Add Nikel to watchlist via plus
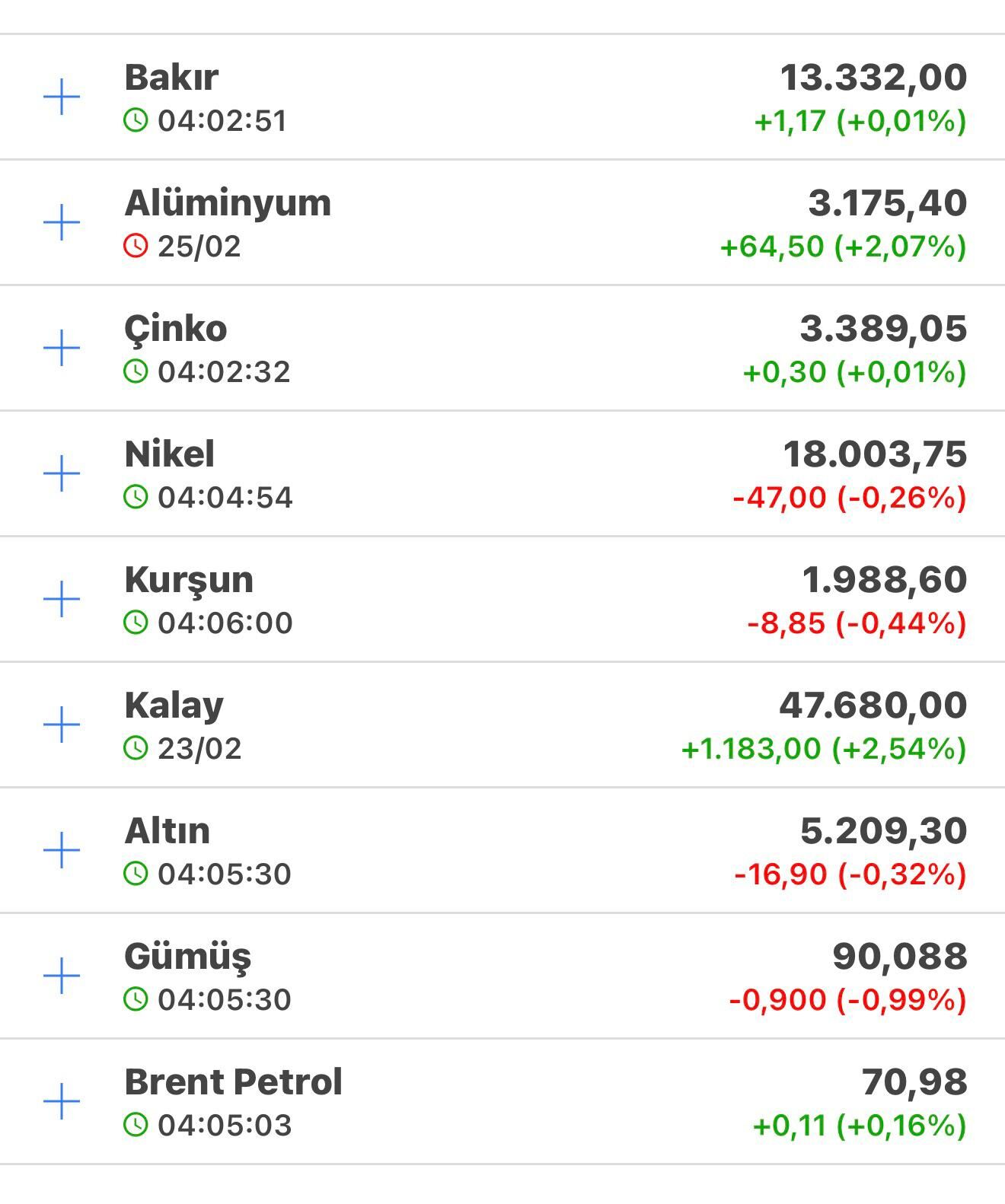Screen dimensions: 1005x1204 click(62, 474)
